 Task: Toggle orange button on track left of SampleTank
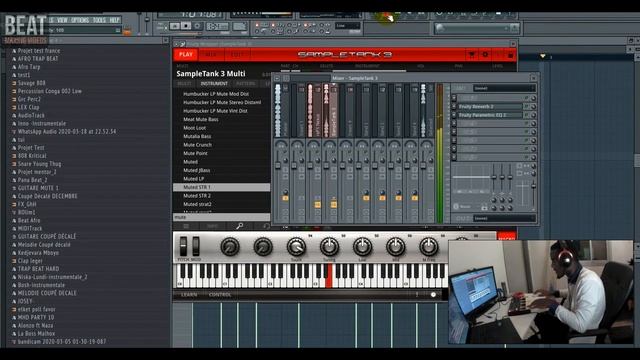(318, 204)
